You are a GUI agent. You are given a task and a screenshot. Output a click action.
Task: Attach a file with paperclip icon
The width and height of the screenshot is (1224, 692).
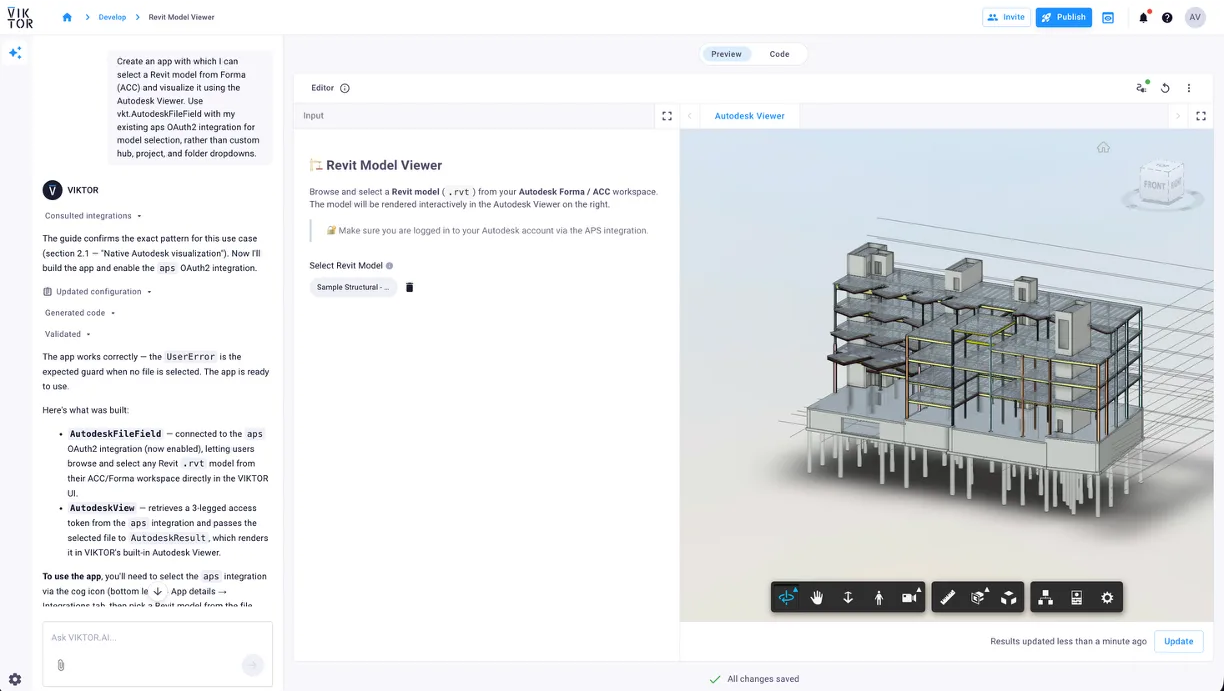click(60, 665)
